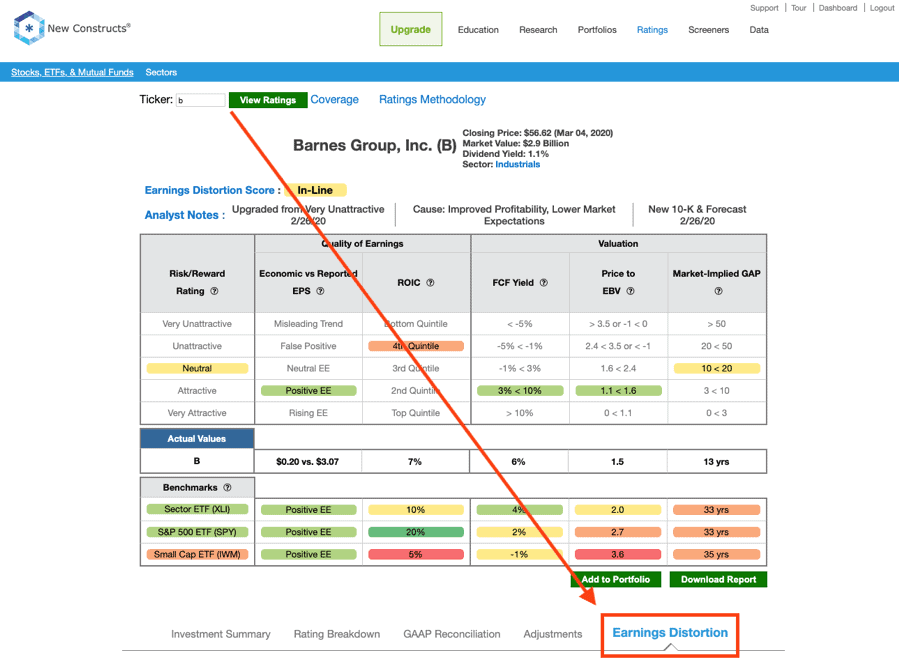The width and height of the screenshot is (899, 666).
Task: Click the Small Cap ETF (IWM) benchmark
Action: pyautogui.click(x=197, y=554)
